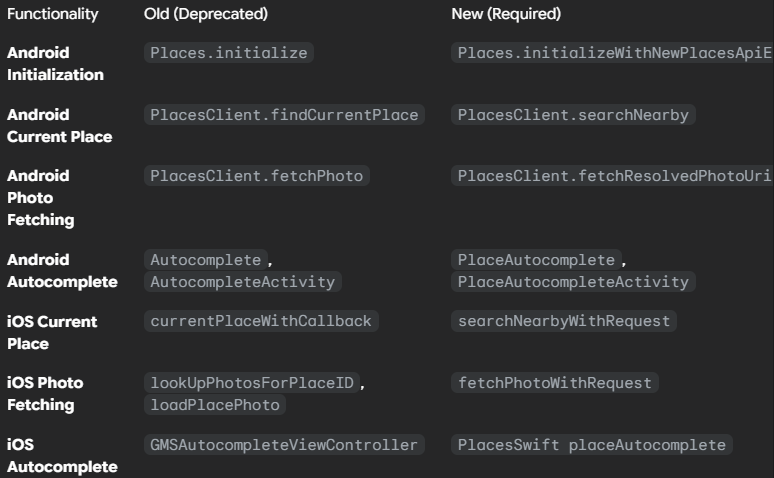
Task: Click the Places.initialize code snippet
Action: (229, 54)
